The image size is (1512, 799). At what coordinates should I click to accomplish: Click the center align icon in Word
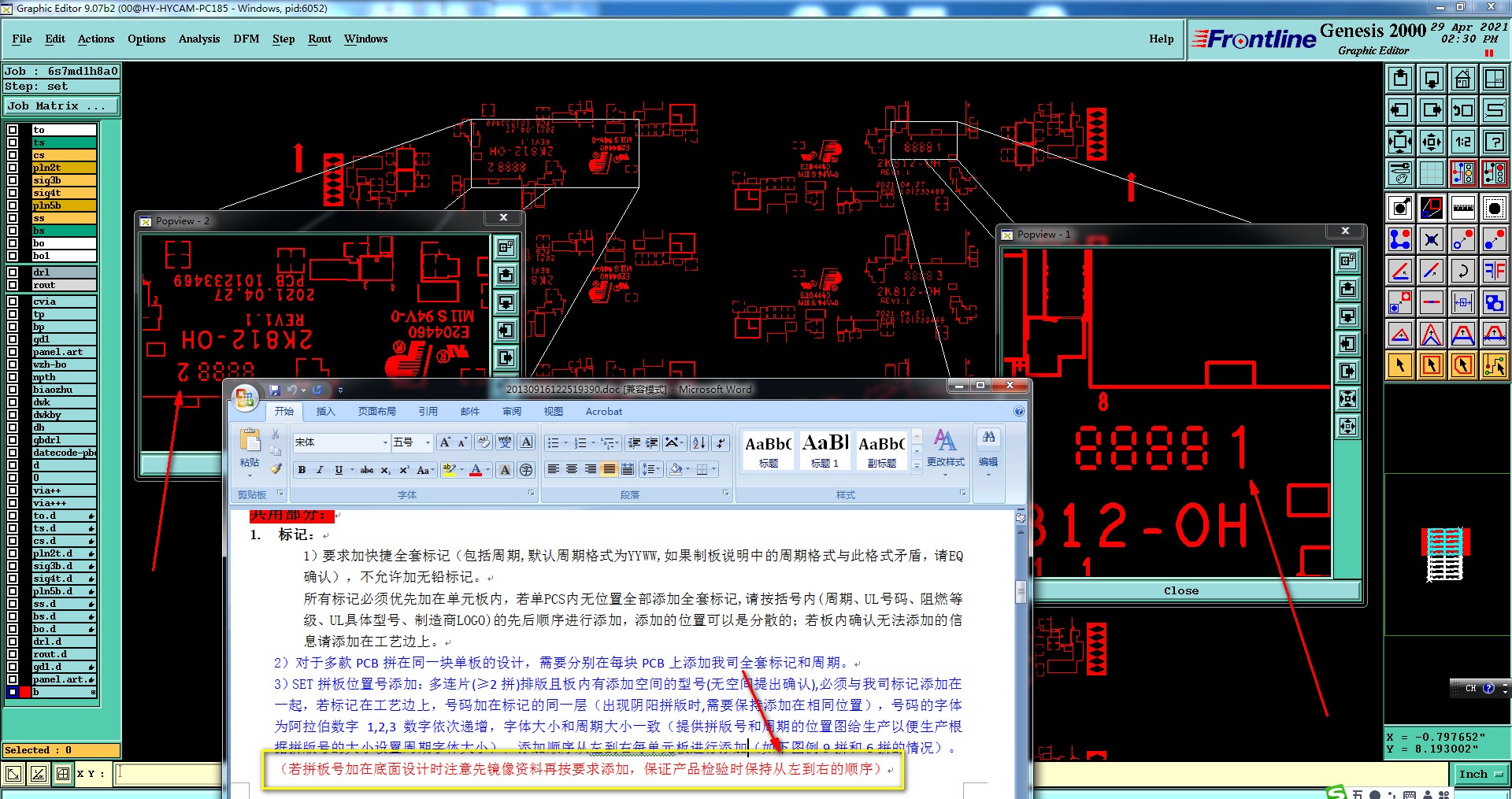[x=572, y=470]
